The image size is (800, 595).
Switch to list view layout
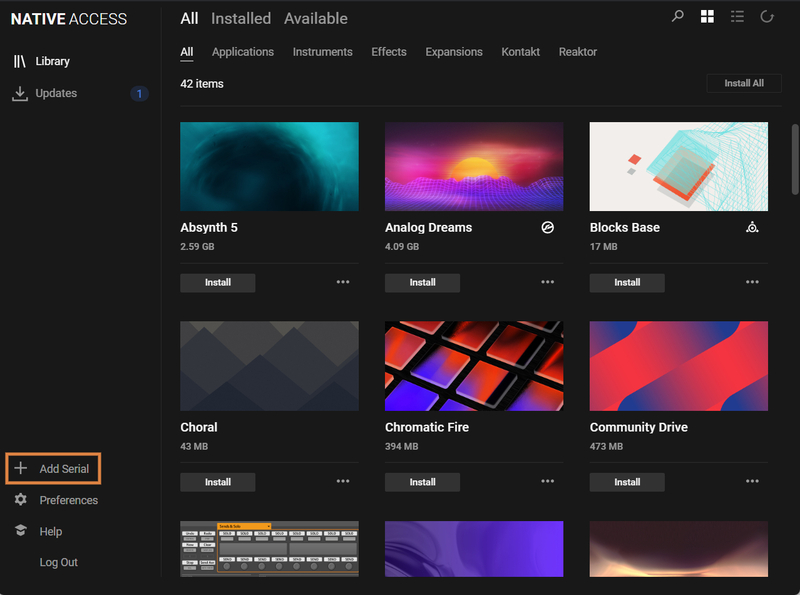tap(737, 17)
